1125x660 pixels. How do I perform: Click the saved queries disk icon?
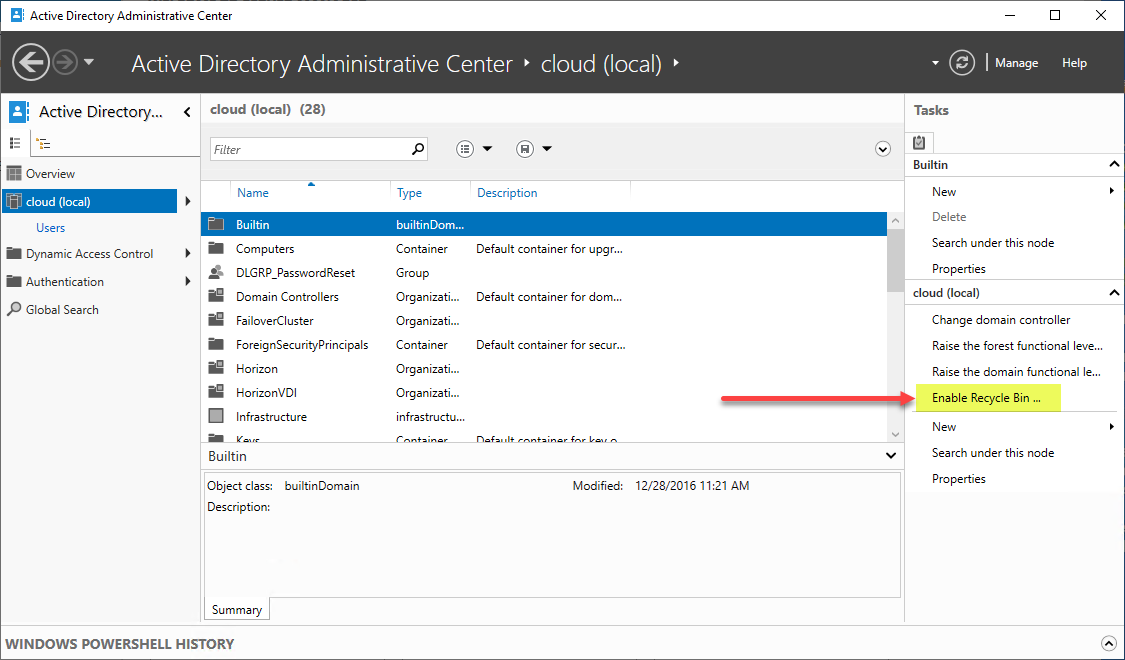[525, 148]
